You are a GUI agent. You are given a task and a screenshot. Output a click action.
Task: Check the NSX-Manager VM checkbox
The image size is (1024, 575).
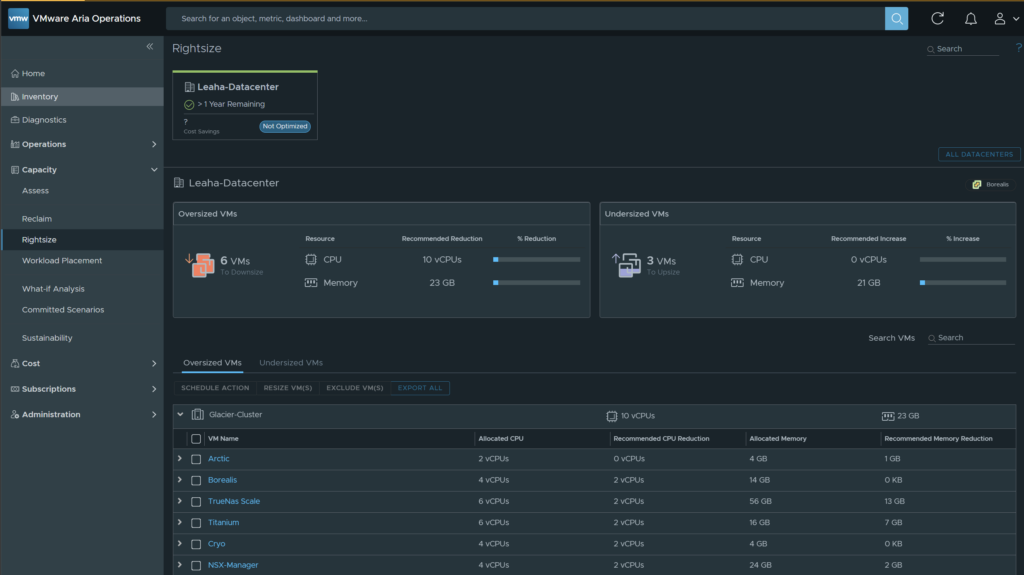(196, 565)
